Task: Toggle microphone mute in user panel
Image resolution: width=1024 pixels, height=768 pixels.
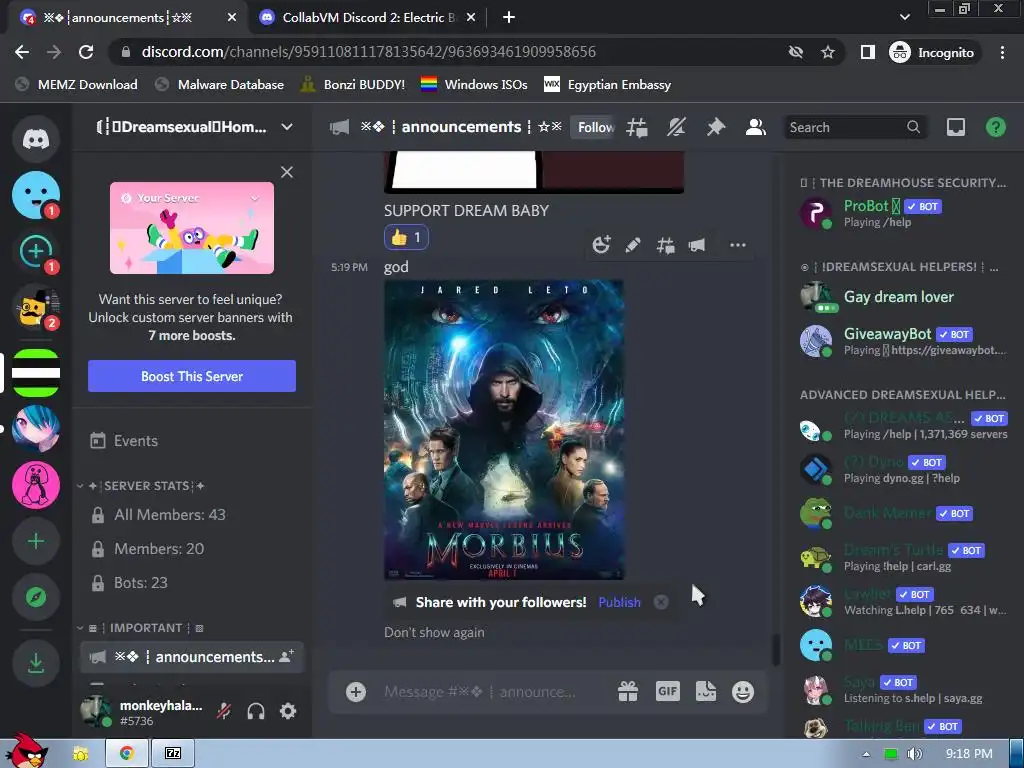Action: click(224, 711)
